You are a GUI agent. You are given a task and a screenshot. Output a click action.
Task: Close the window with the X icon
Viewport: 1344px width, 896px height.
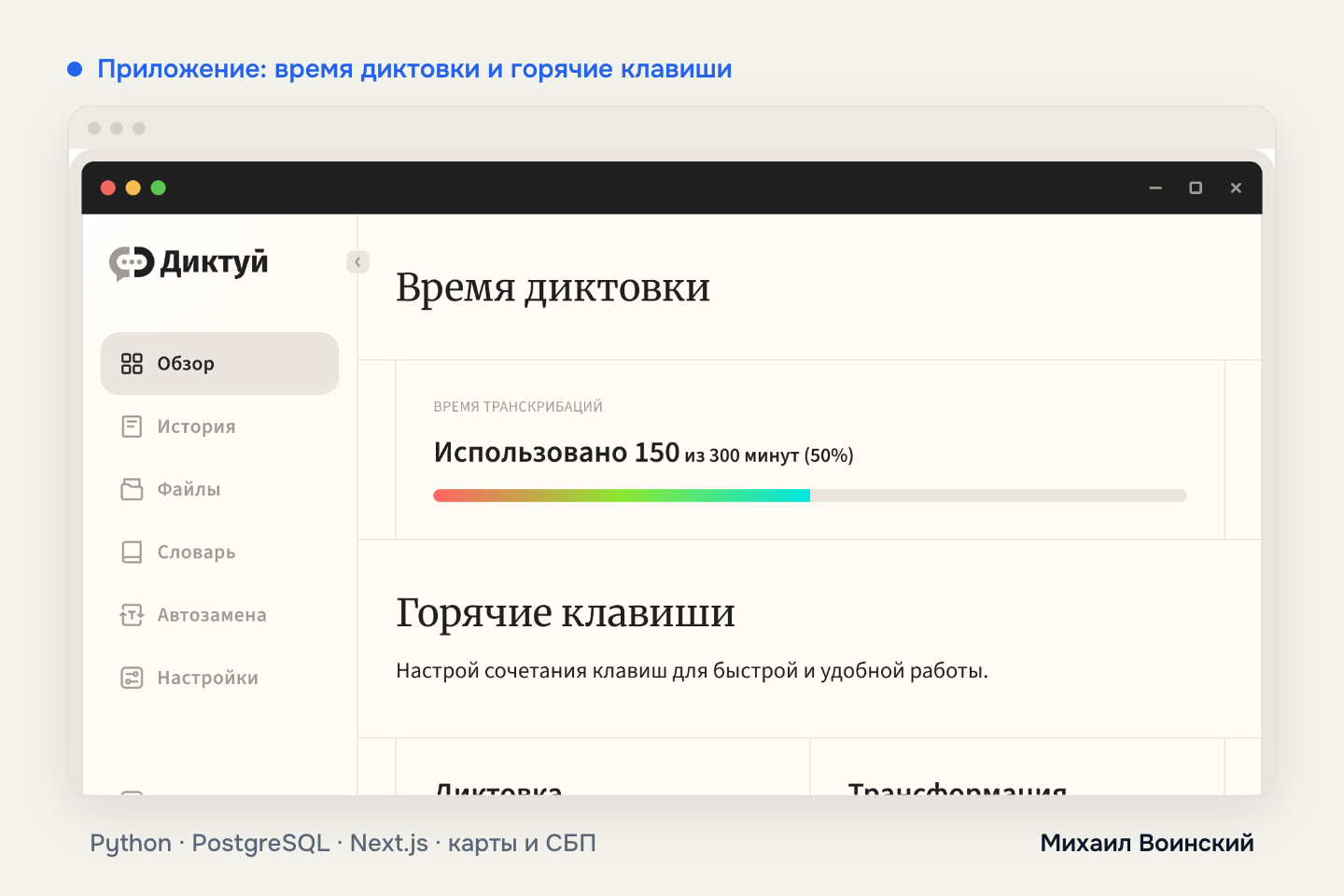click(1236, 188)
